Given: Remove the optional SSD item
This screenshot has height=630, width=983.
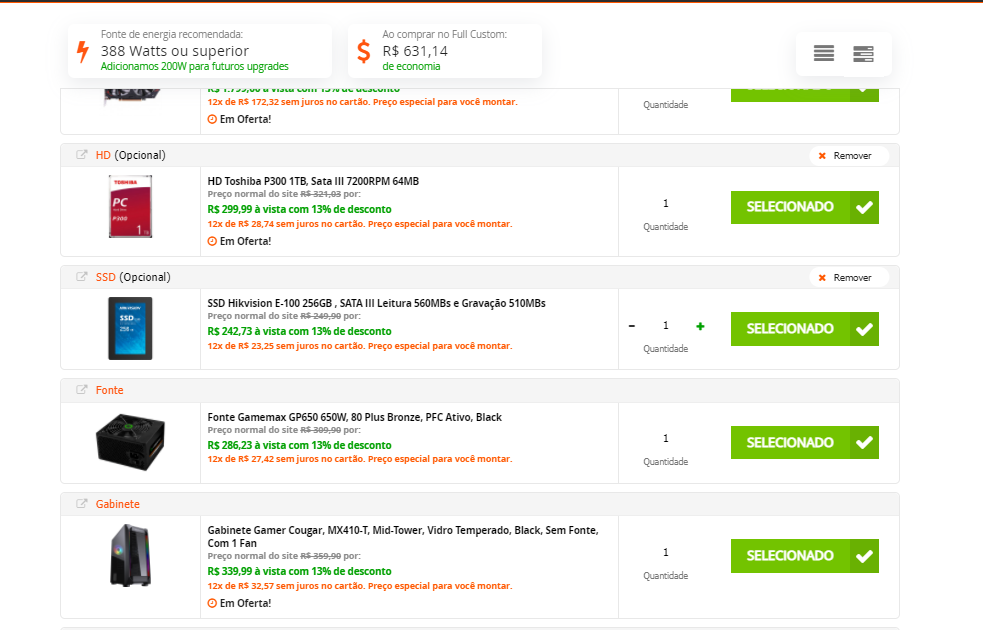Looking at the screenshot, I should point(847,278).
